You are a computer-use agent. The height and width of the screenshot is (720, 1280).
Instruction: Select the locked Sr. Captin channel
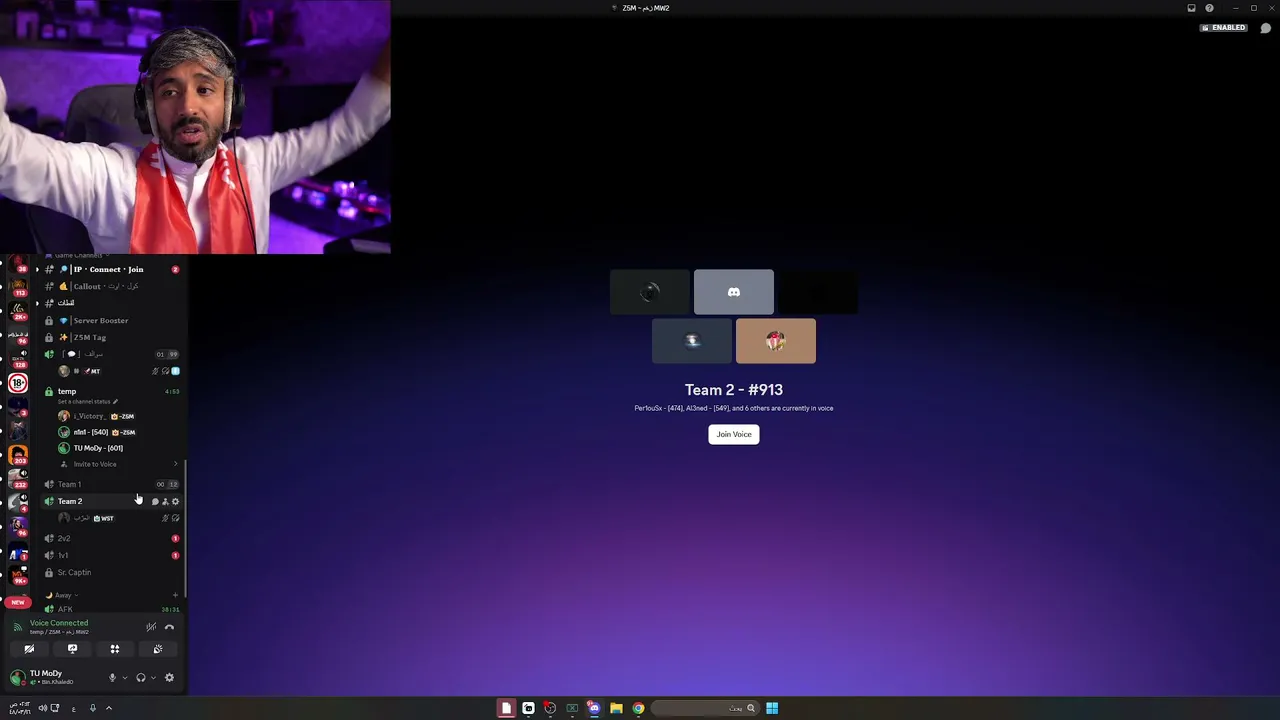(110, 572)
